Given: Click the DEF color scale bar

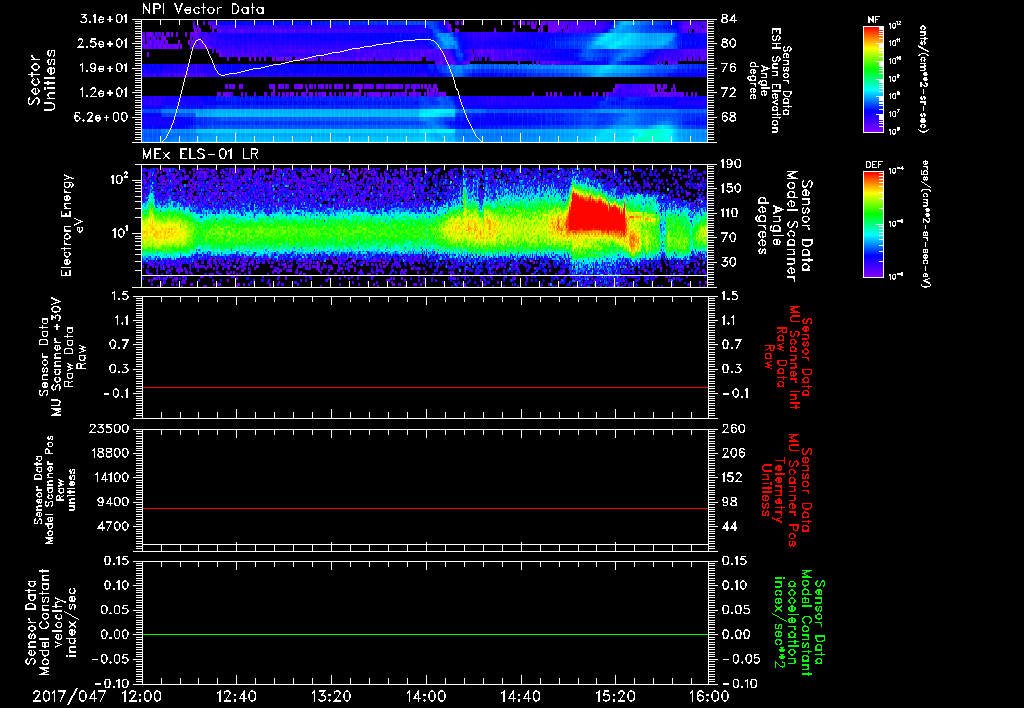Looking at the screenshot, I should click(x=873, y=224).
